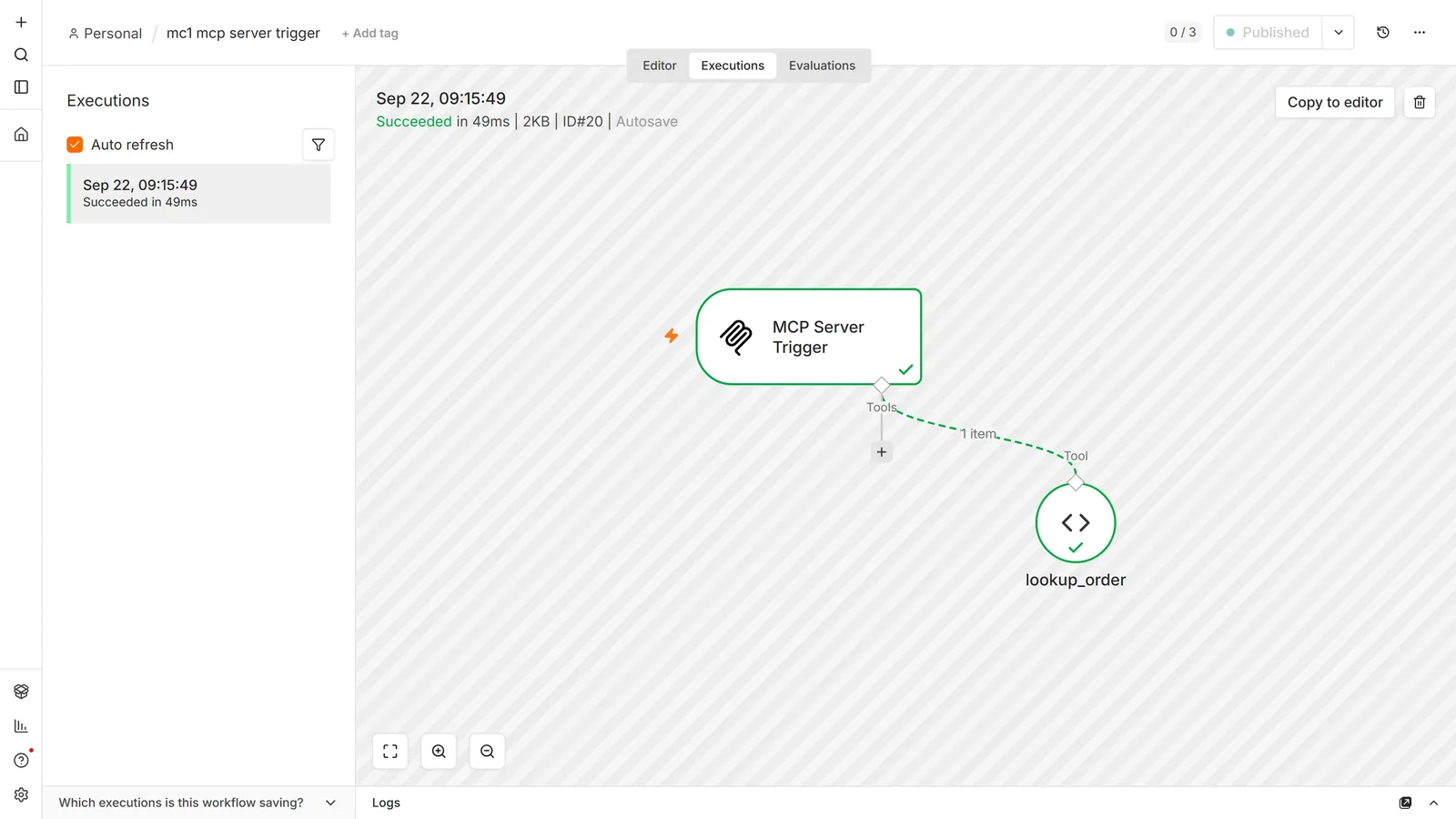Select the lookup_order code node
Screen dimensions: 1456x819
click(1076, 523)
